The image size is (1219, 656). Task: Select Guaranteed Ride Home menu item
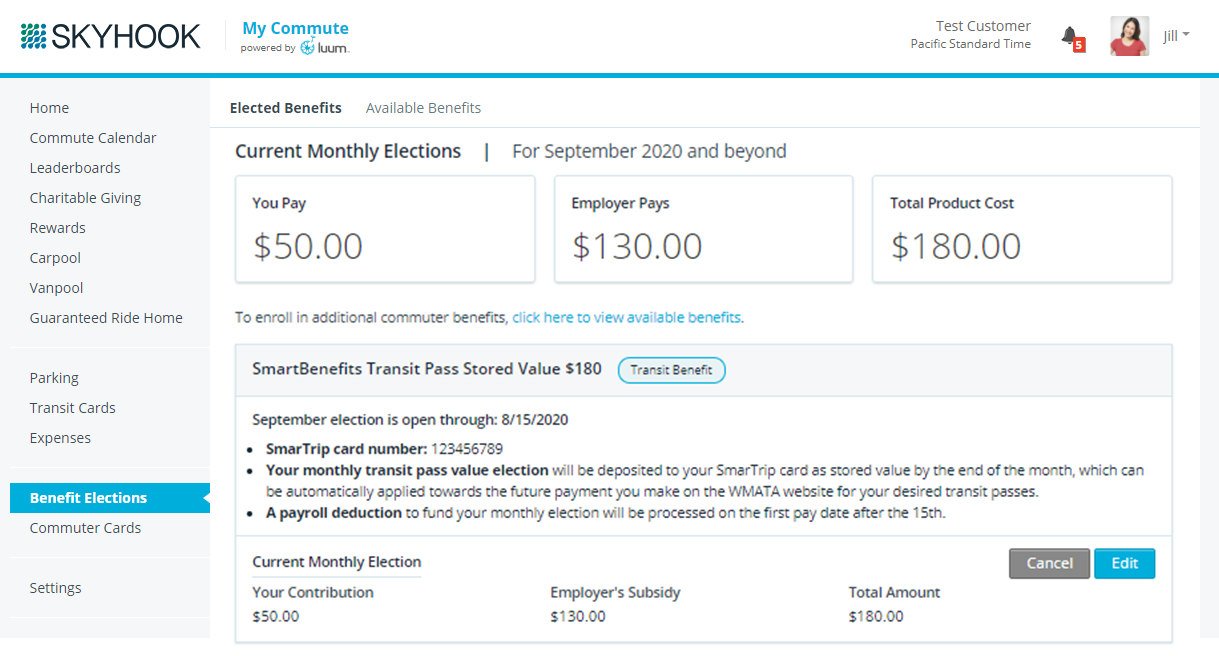pyautogui.click(x=106, y=318)
